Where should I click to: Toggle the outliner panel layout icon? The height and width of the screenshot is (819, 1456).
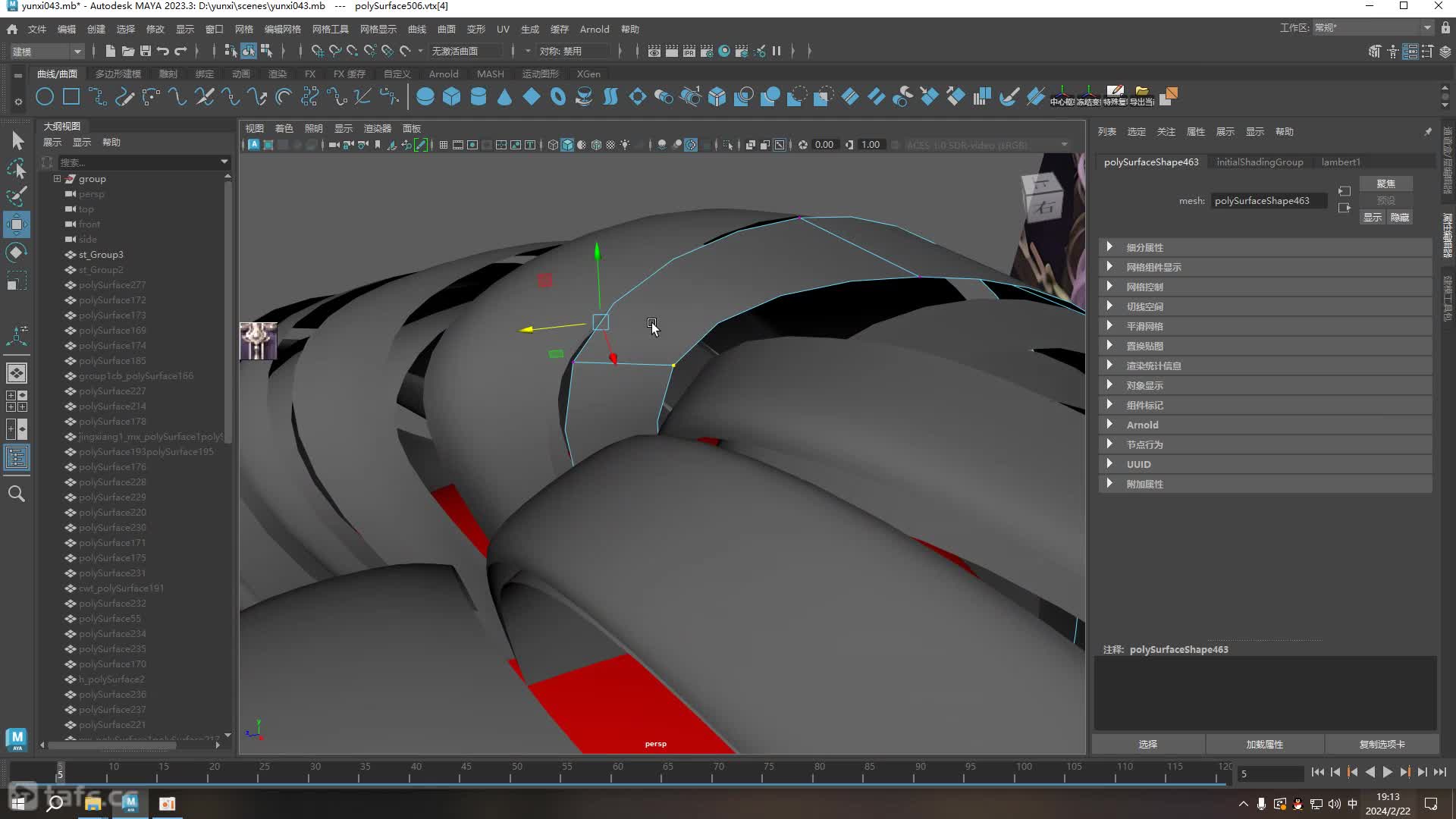[x=17, y=457]
